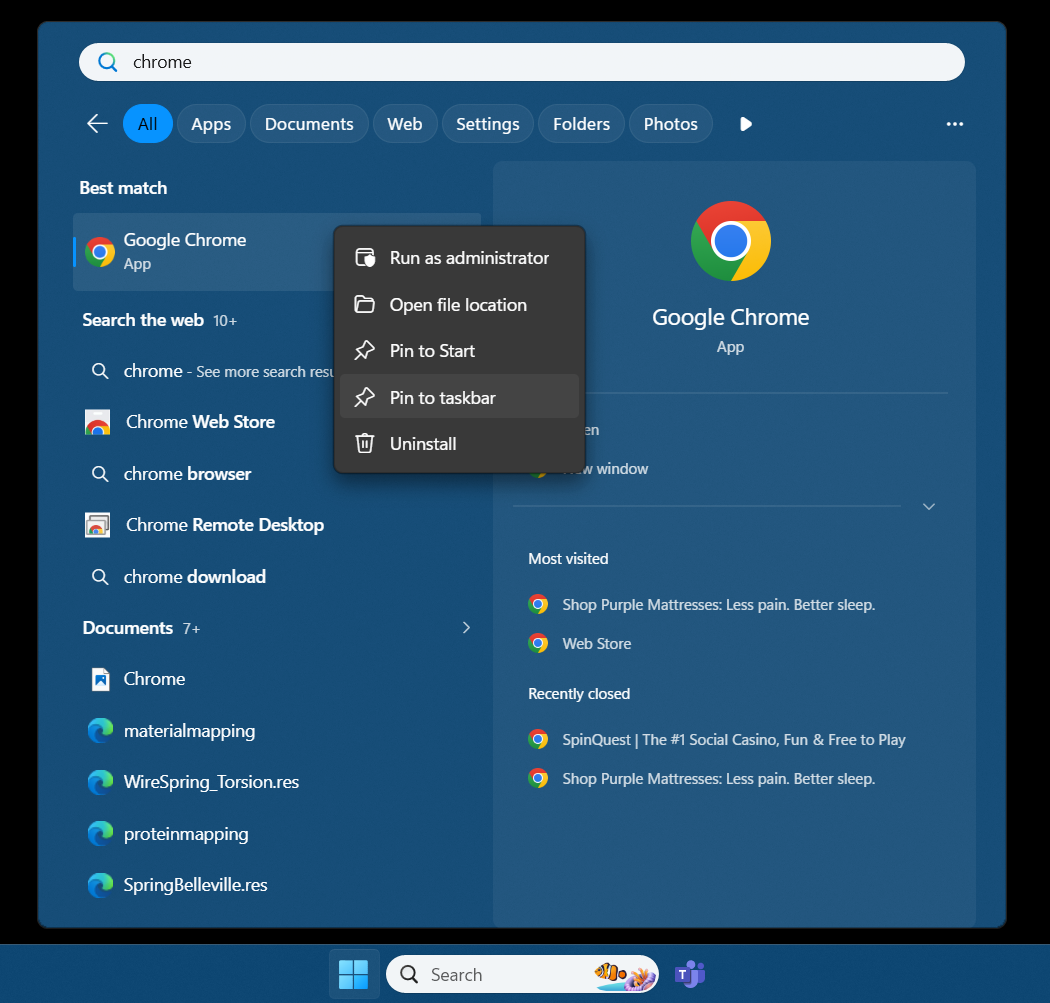Open the proteinmapping document
The height and width of the screenshot is (1003, 1050).
tap(276, 834)
